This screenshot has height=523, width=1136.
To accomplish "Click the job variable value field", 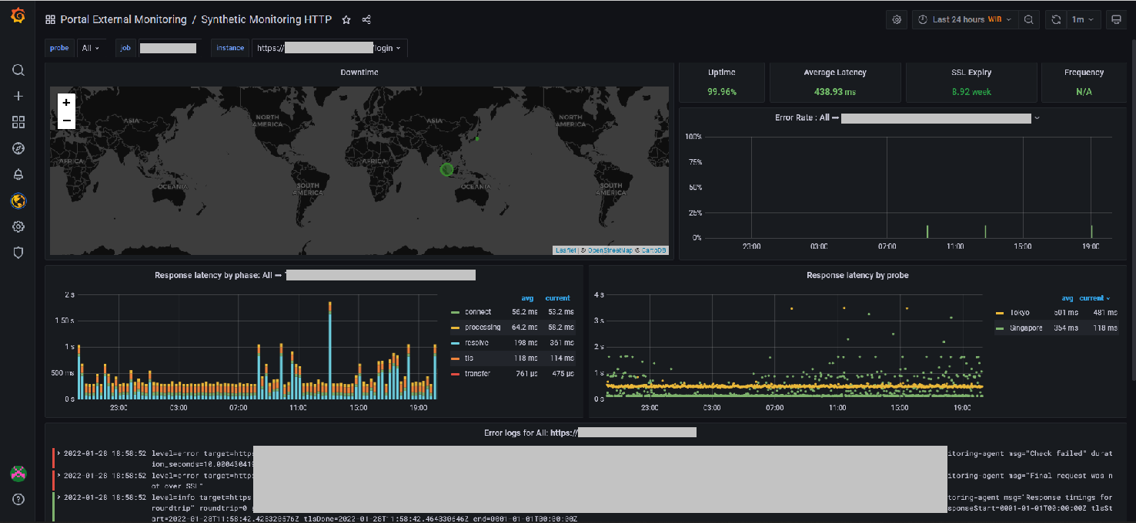I will pyautogui.click(x=168, y=48).
